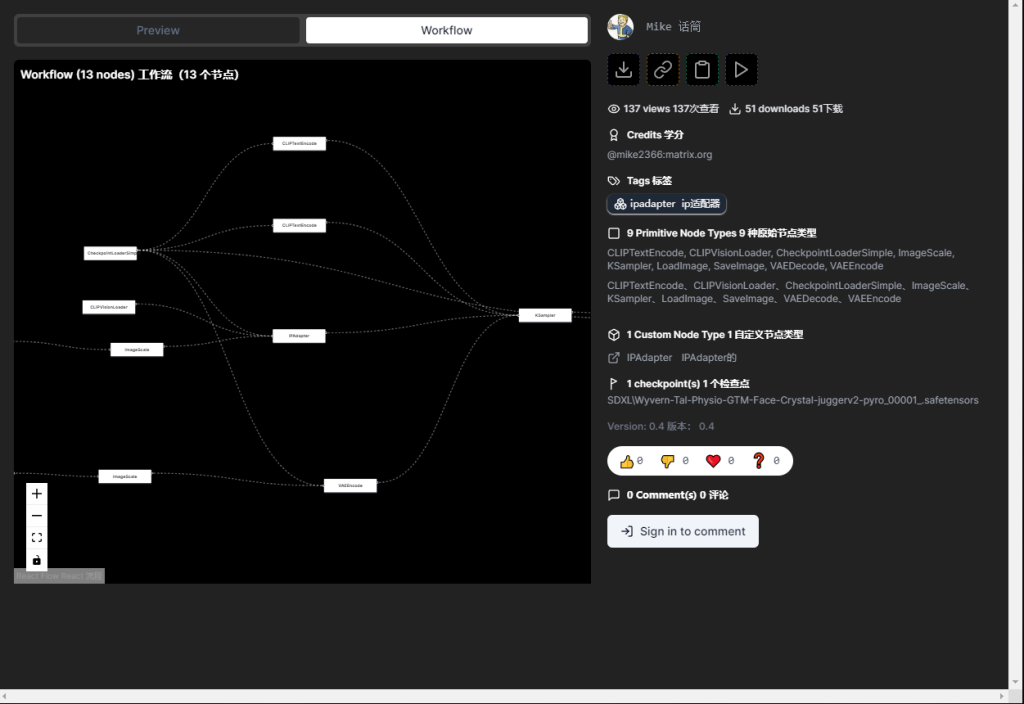Click the Credits award icon

click(x=613, y=134)
